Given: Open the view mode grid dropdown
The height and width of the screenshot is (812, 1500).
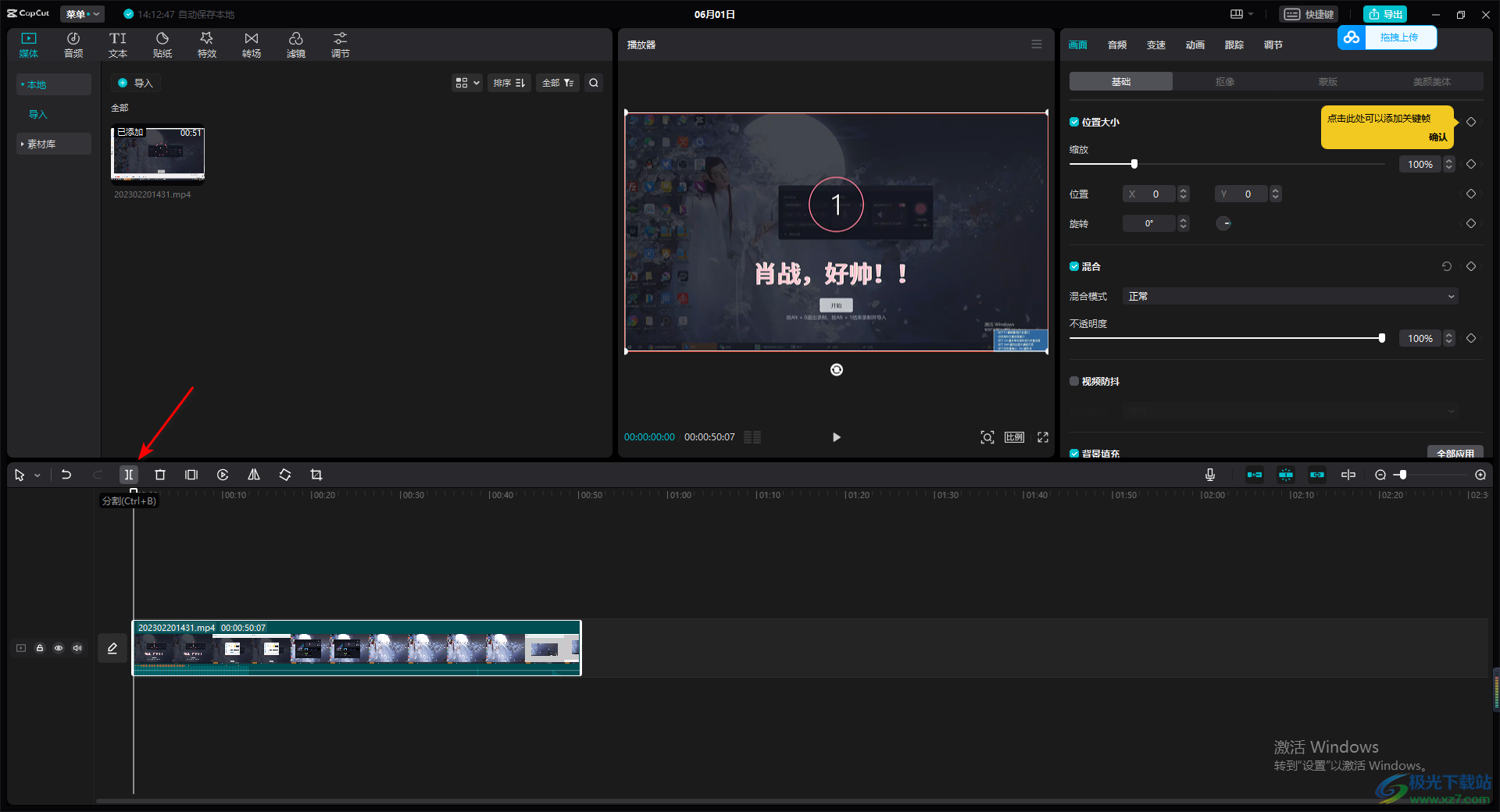Looking at the screenshot, I should point(467,83).
